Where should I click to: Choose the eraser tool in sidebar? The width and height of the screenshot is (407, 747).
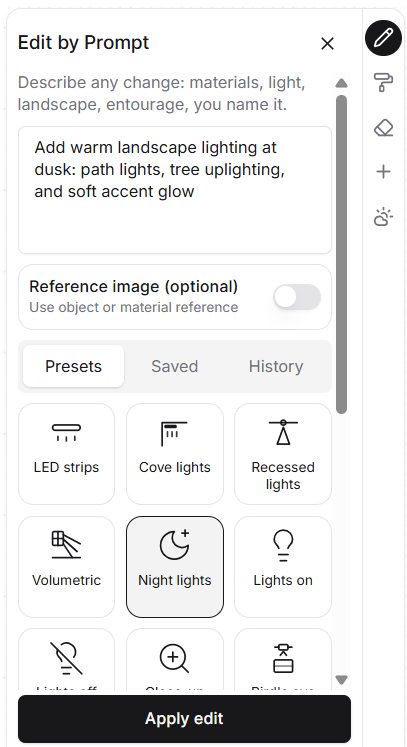click(384, 128)
